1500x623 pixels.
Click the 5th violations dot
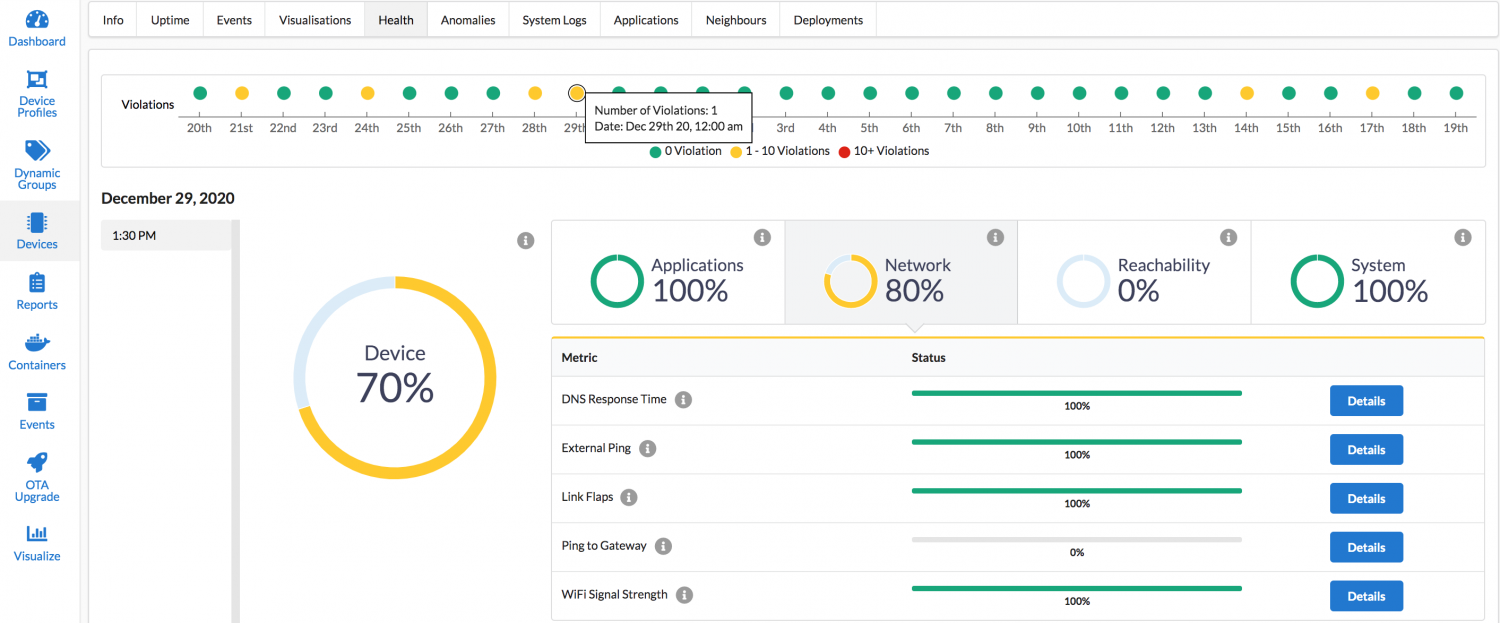[870, 93]
